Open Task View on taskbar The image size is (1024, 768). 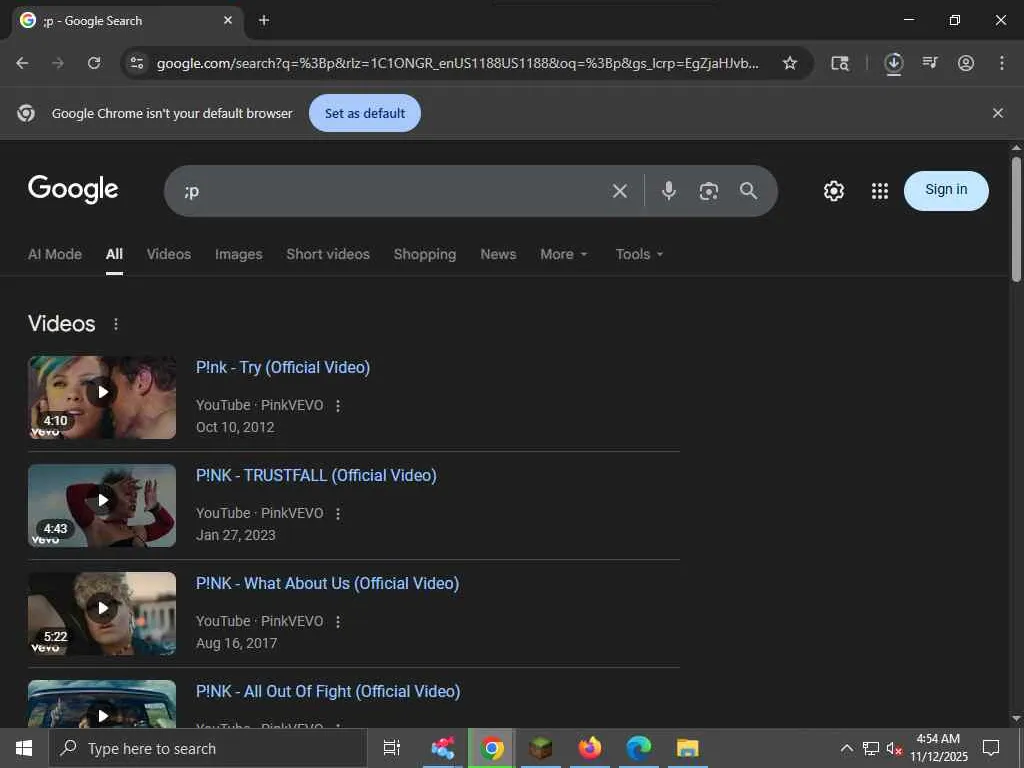coord(391,748)
